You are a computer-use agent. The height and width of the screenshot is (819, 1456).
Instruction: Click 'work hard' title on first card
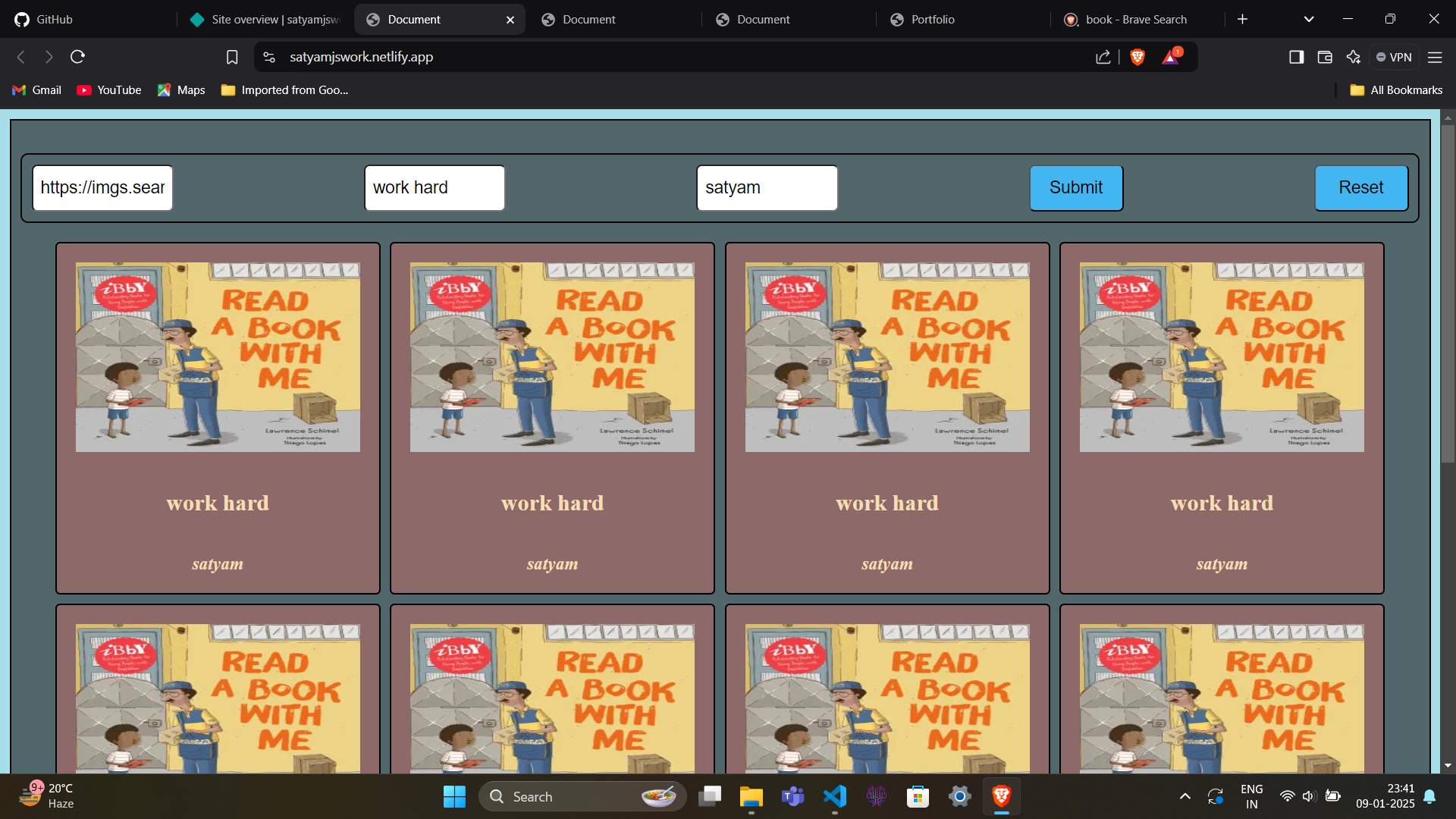[x=218, y=504]
